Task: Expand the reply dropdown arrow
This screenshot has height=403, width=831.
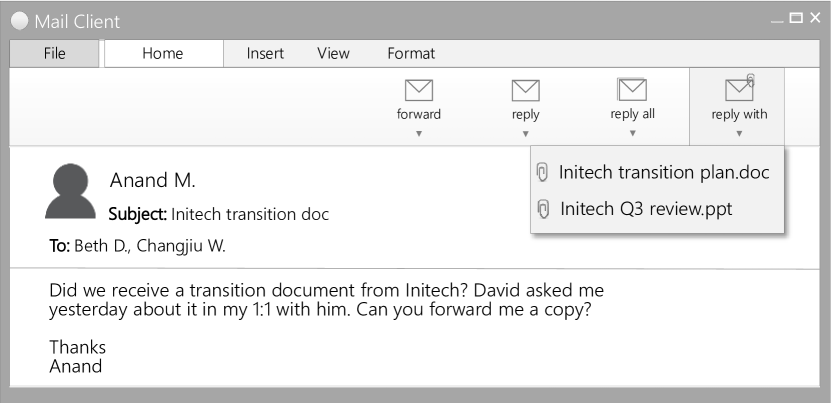Action: click(x=525, y=133)
